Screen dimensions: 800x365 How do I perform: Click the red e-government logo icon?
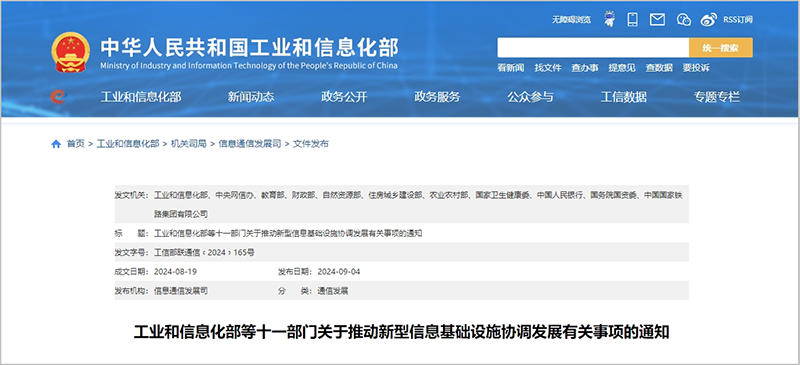tap(58, 96)
